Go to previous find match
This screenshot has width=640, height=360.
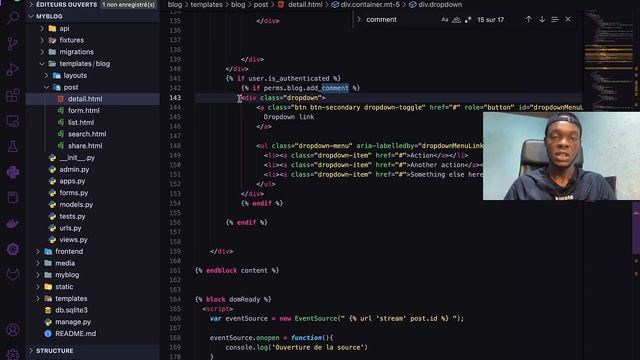[x=528, y=19]
